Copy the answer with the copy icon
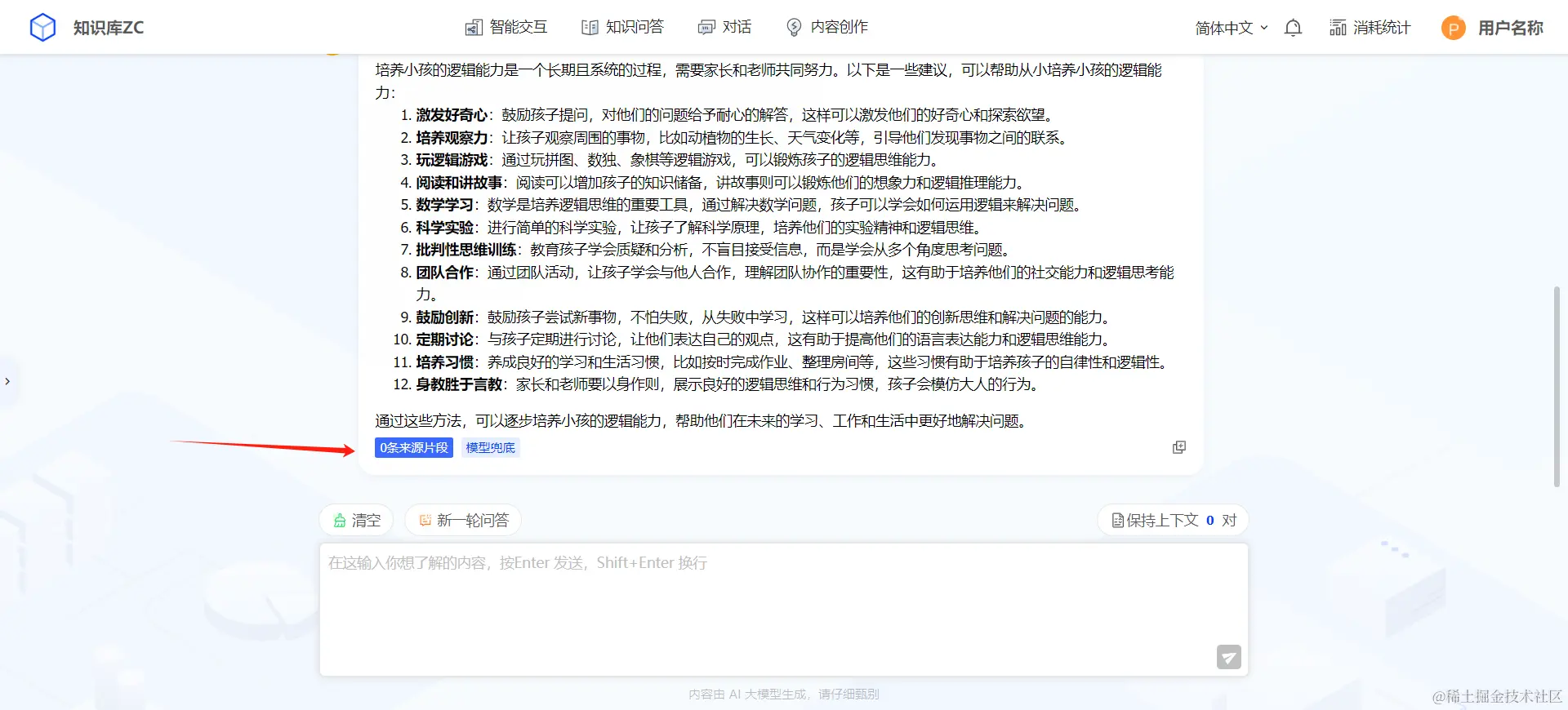Image resolution: width=1568 pixels, height=710 pixels. [x=1179, y=447]
